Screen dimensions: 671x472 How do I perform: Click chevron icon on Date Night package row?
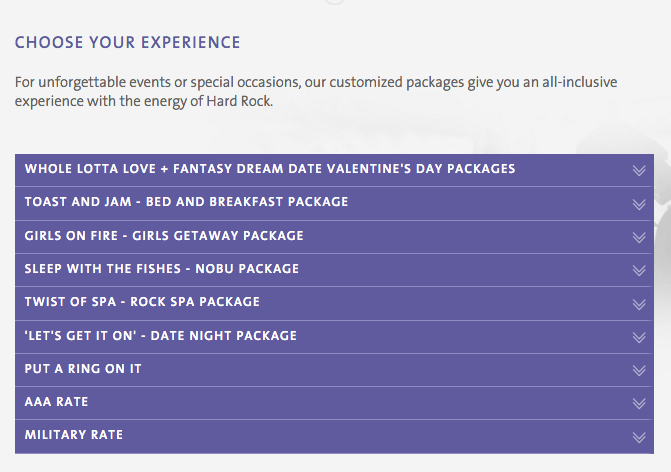point(639,337)
